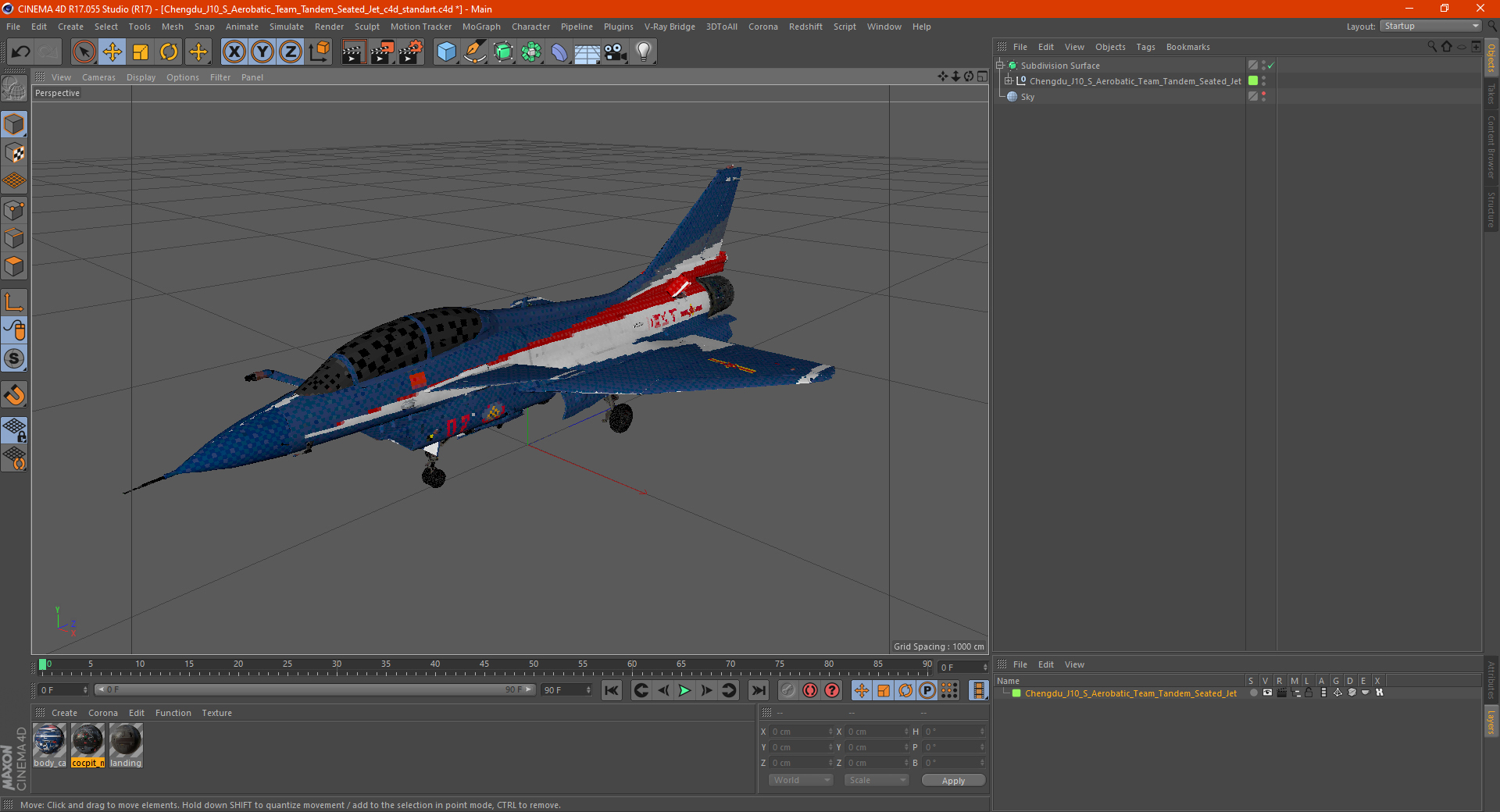Click green layer color in Layers panel

[x=1016, y=693]
